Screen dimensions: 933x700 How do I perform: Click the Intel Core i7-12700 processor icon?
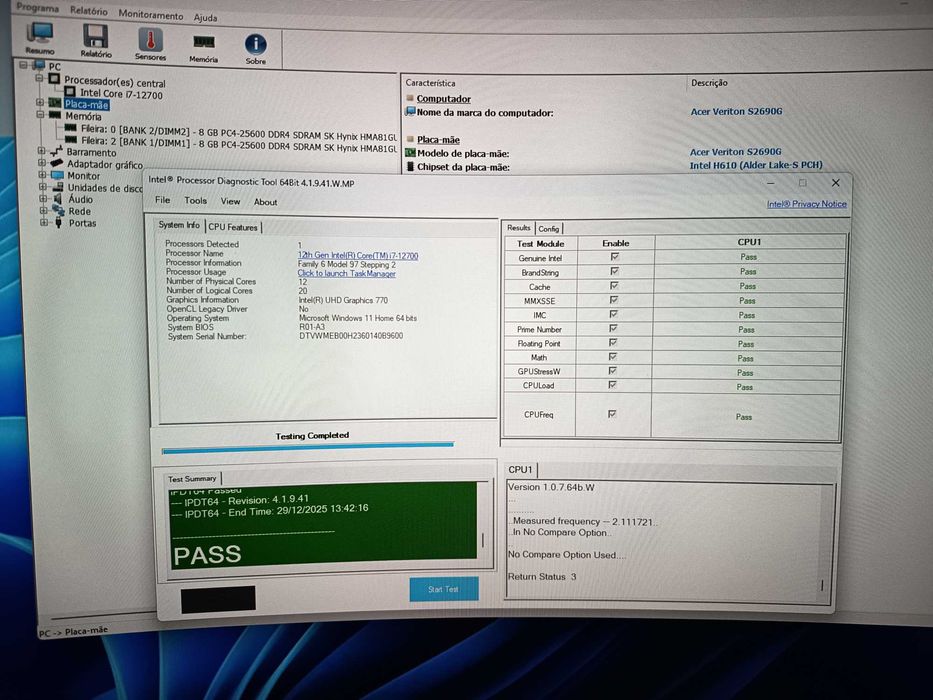[70, 92]
